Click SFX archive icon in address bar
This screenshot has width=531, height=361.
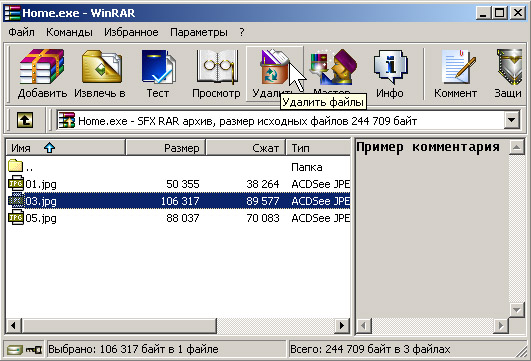pyautogui.click(x=66, y=120)
